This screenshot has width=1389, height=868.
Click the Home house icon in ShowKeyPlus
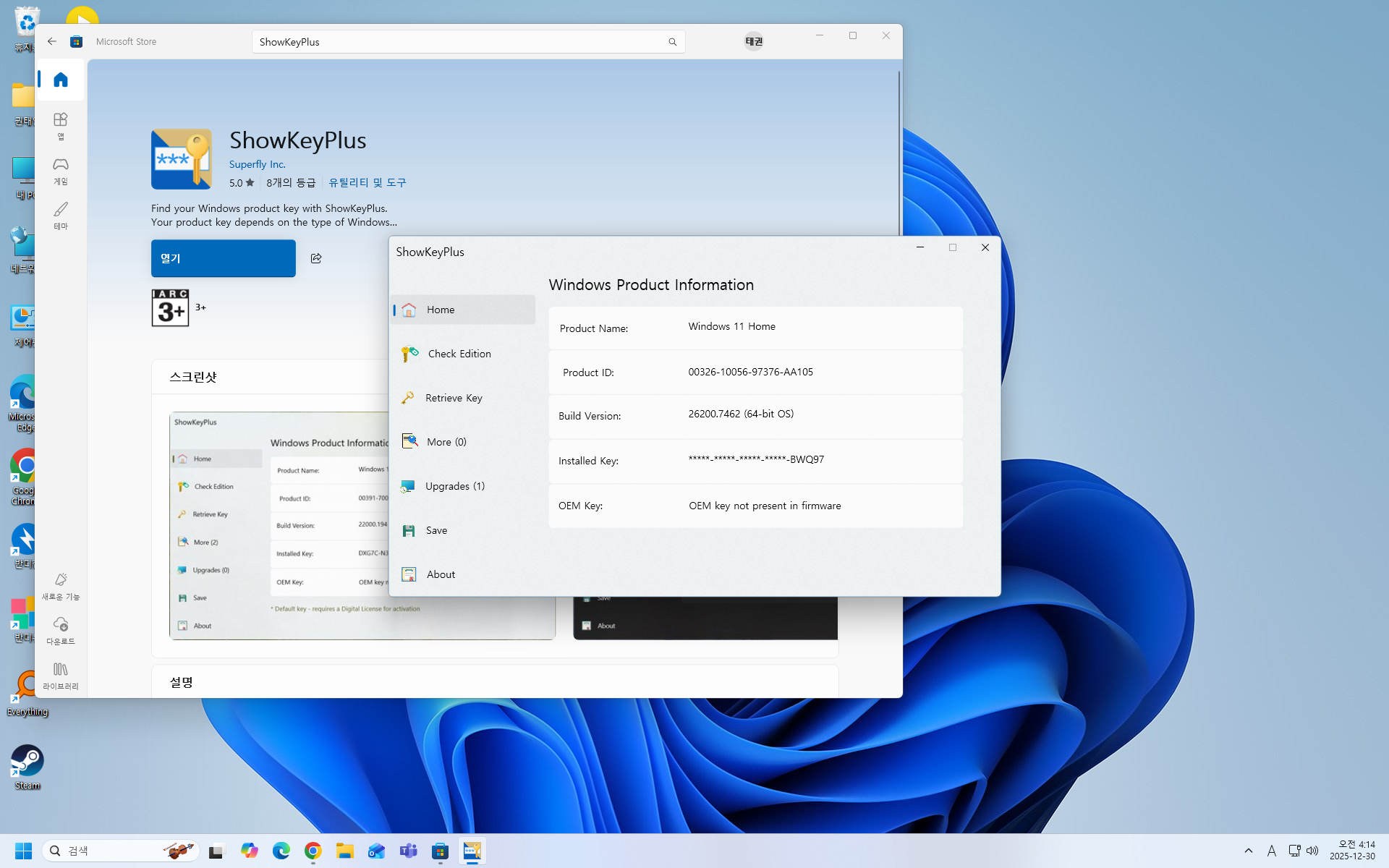coord(409,310)
